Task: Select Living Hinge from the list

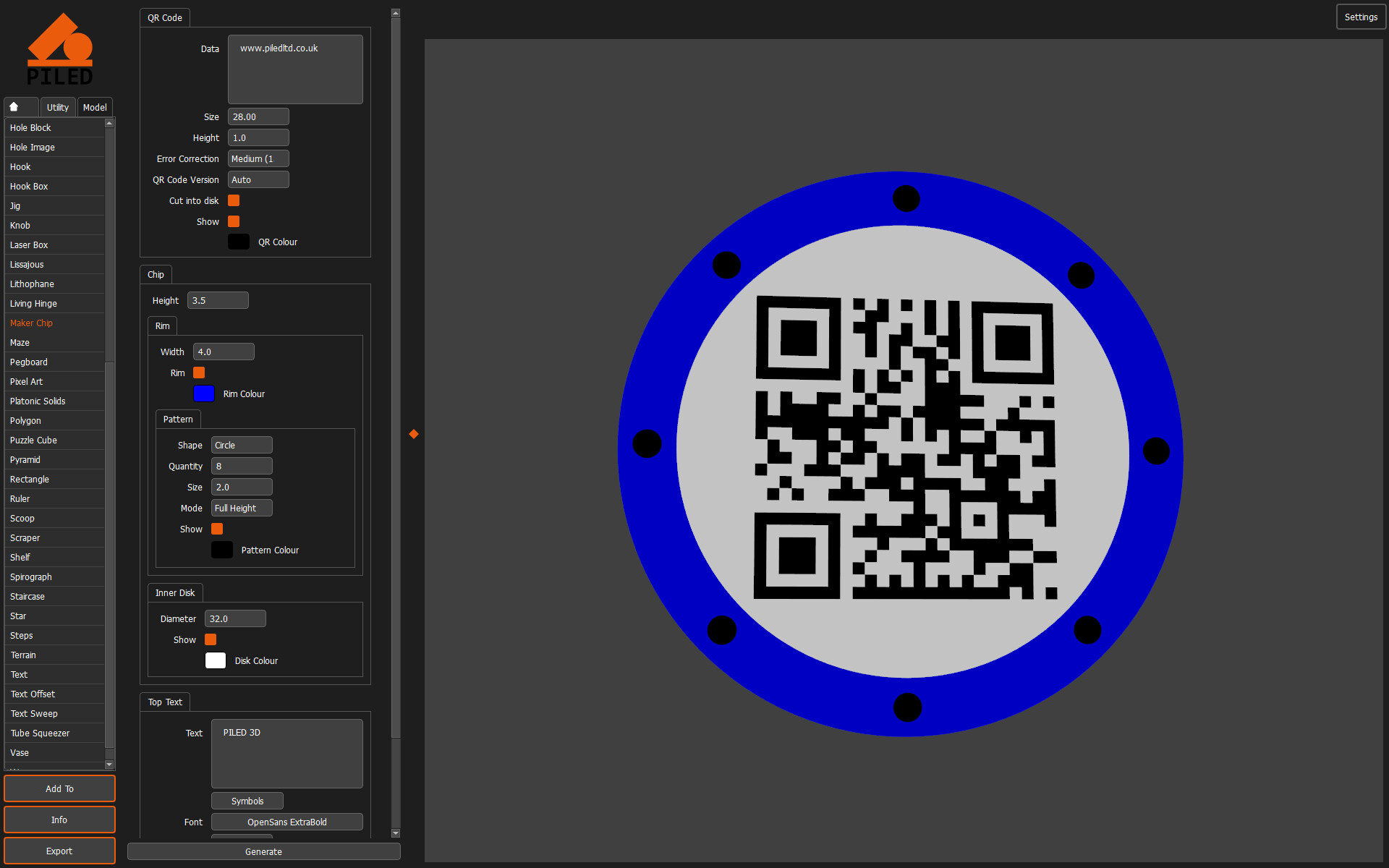Action: (54, 303)
